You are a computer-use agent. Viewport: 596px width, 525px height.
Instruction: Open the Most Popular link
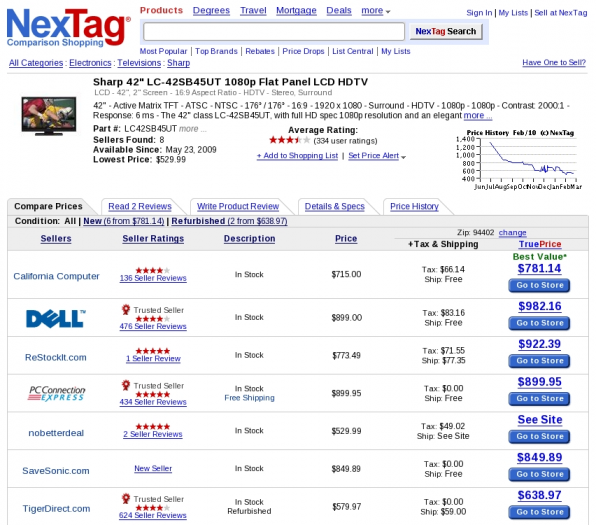pos(163,51)
